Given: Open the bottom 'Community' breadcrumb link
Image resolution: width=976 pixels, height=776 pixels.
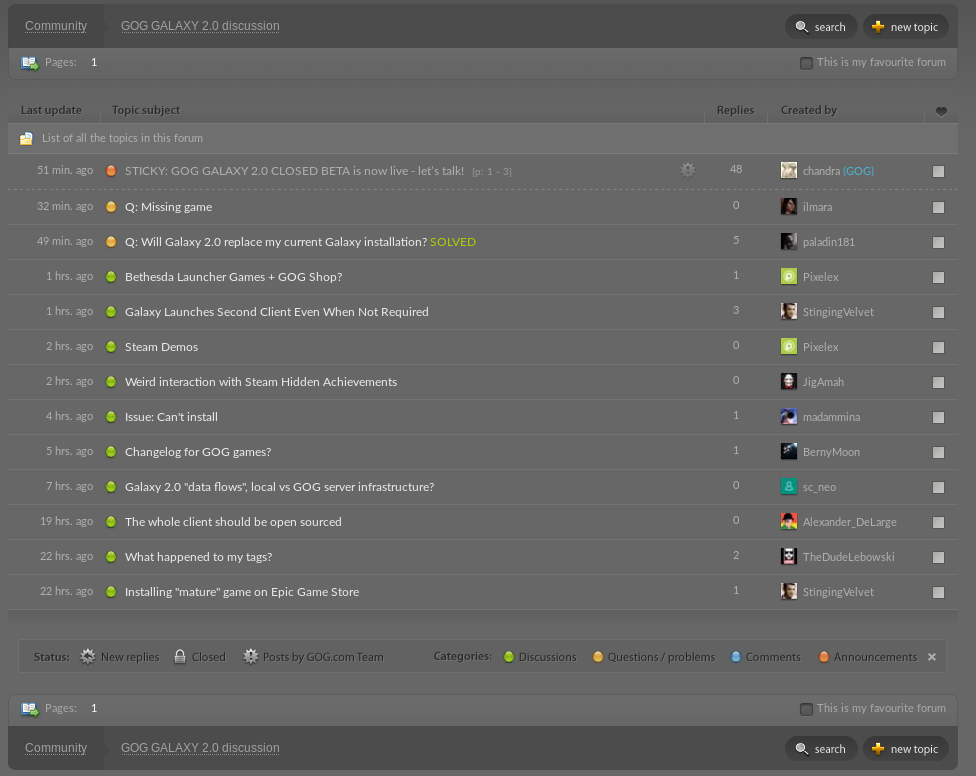Looking at the screenshot, I should [x=56, y=748].
